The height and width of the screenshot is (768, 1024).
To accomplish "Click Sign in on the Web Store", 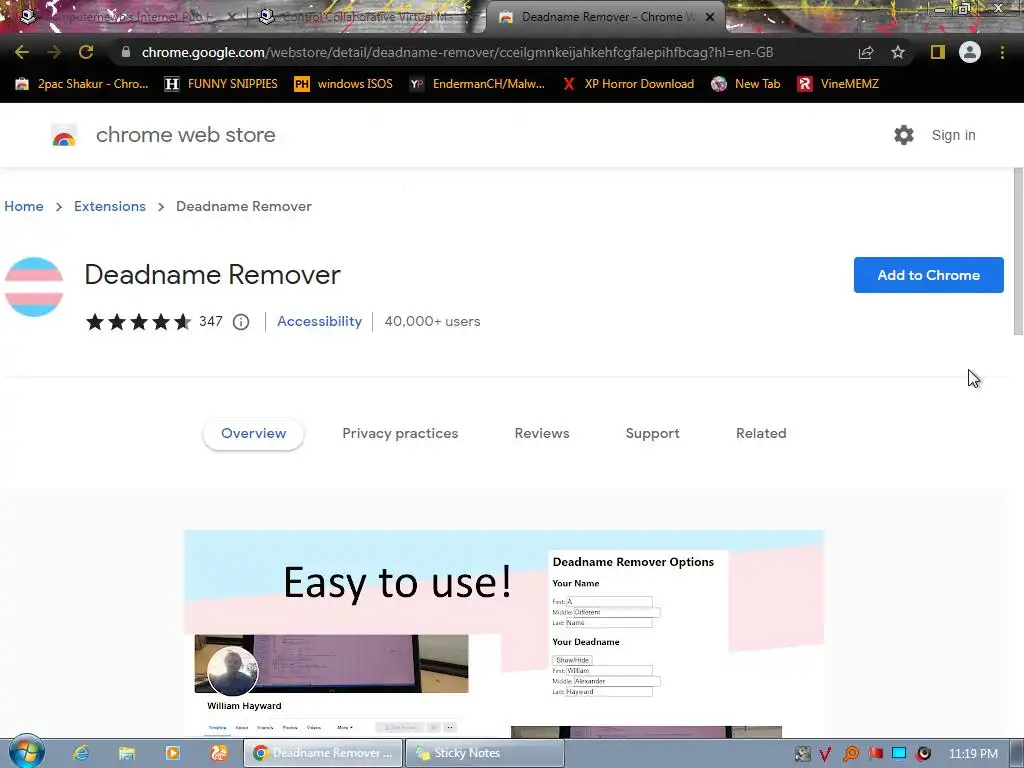I will click(x=953, y=135).
